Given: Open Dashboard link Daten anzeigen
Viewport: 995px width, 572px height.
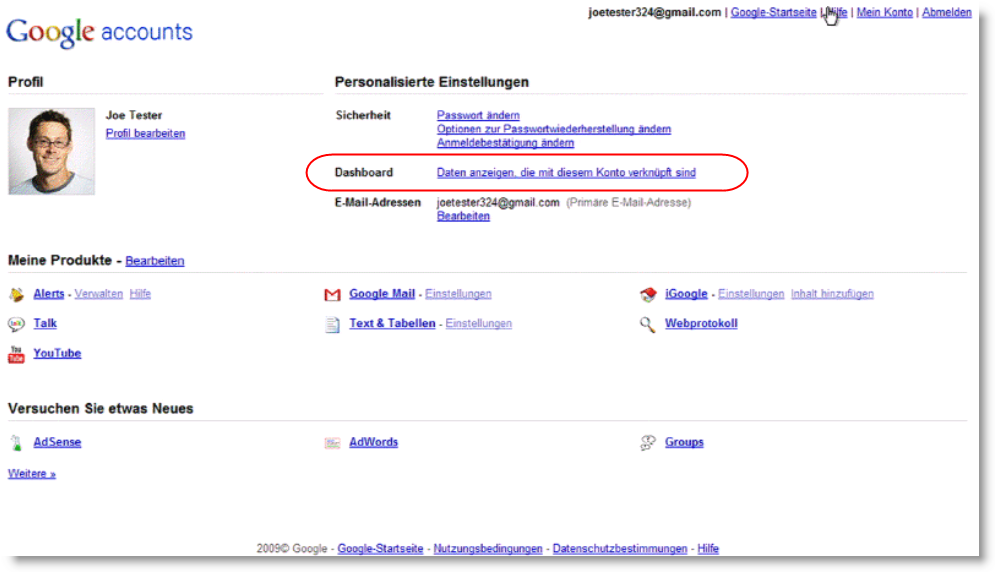Looking at the screenshot, I should (x=566, y=172).
